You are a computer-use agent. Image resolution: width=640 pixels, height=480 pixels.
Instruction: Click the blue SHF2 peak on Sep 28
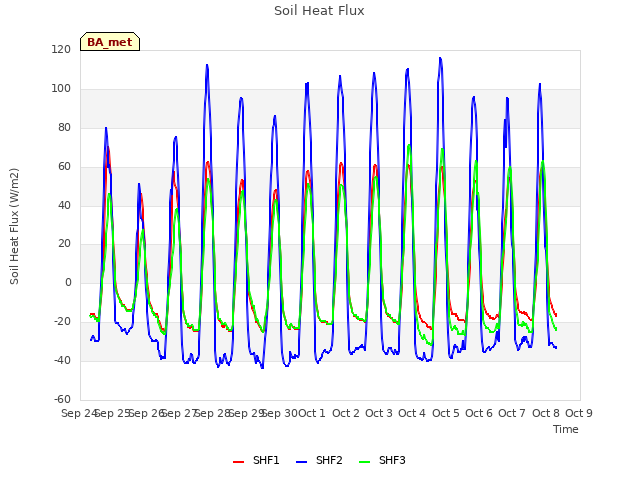click(x=207, y=65)
